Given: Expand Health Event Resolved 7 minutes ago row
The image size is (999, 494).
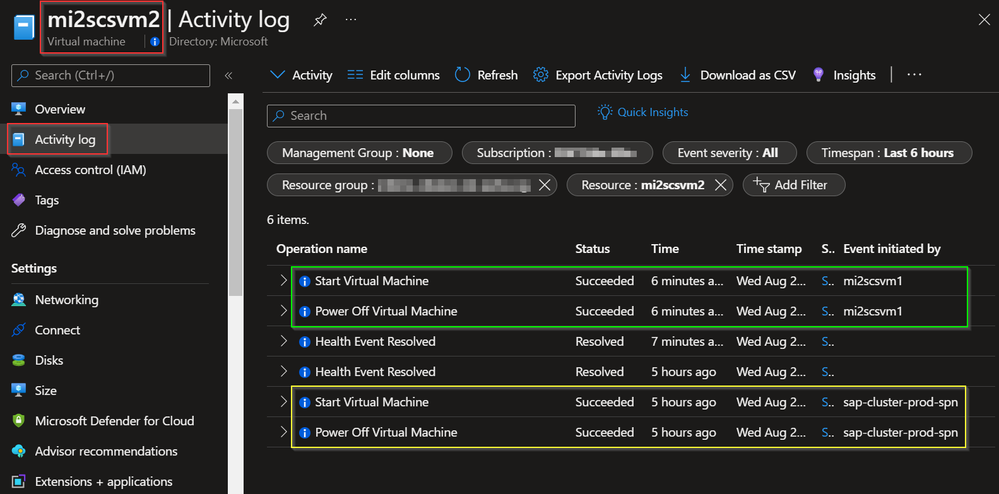Looking at the screenshot, I should point(284,341).
